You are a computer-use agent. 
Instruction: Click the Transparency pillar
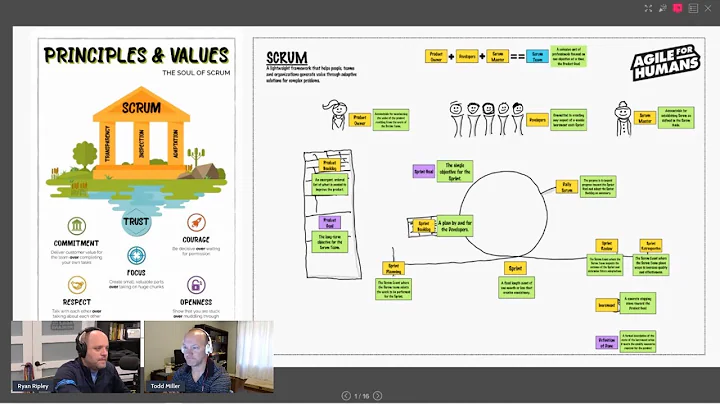107,143
